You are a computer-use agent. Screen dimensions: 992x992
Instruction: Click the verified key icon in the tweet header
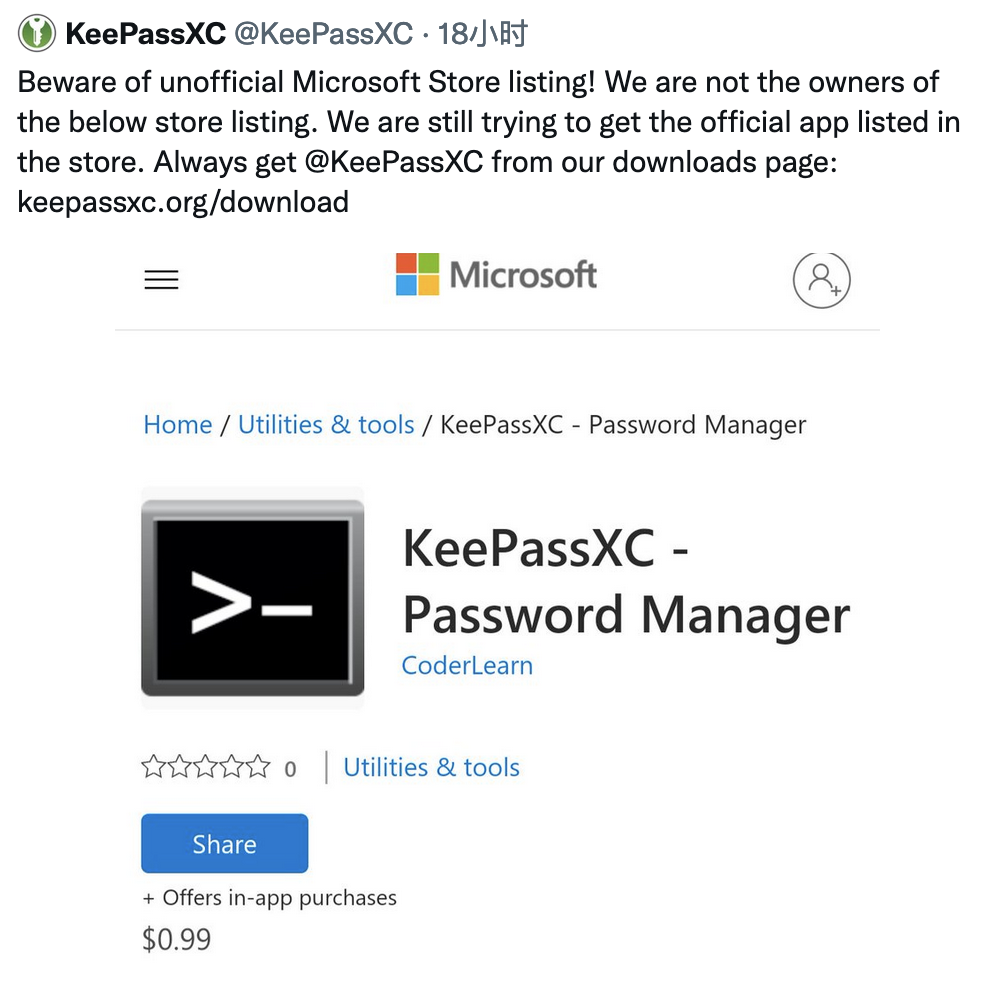click(x=37, y=32)
